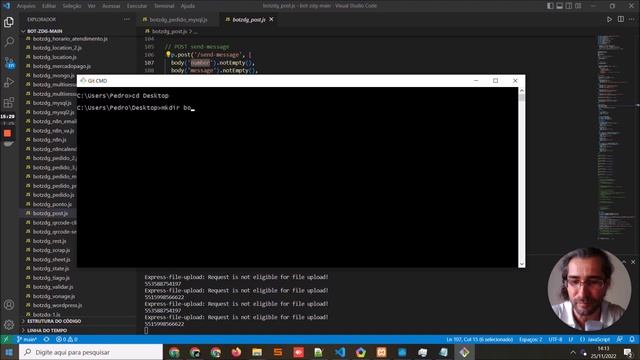Image resolution: width=640 pixels, height=360 pixels.
Task: Open the Terminal menu
Action: point(164,6)
